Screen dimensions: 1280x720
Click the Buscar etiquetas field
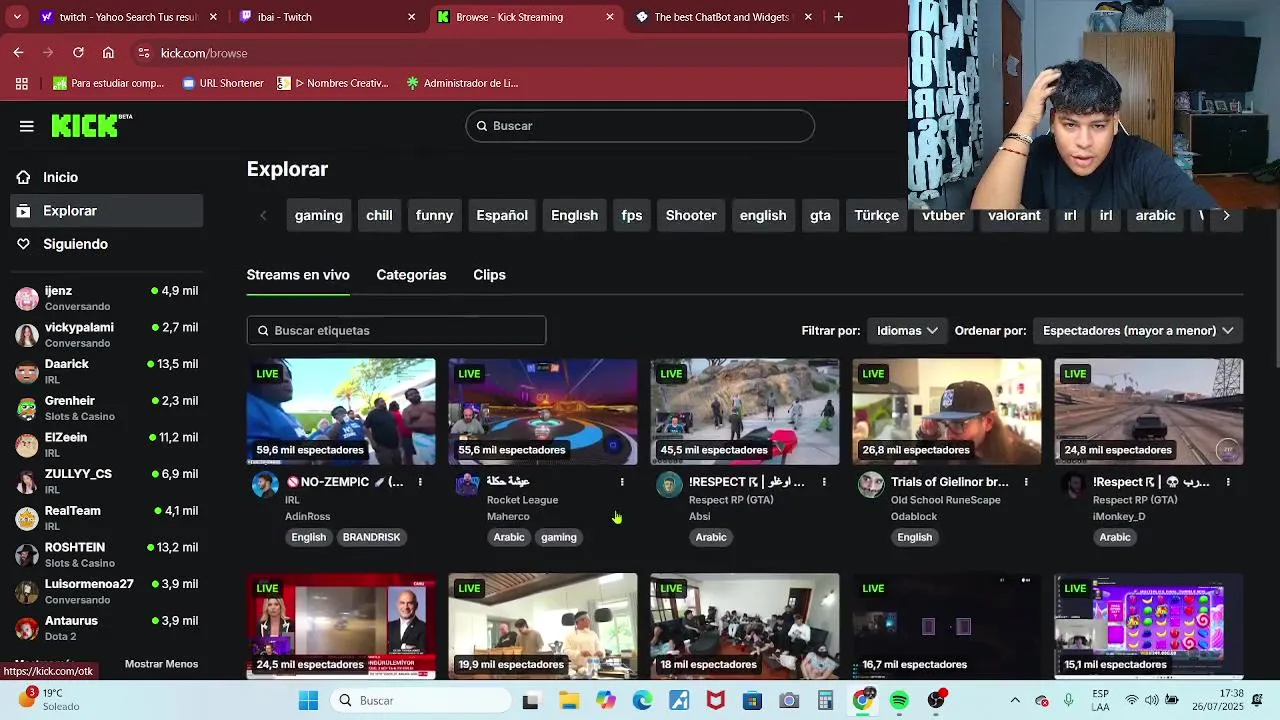[396, 330]
